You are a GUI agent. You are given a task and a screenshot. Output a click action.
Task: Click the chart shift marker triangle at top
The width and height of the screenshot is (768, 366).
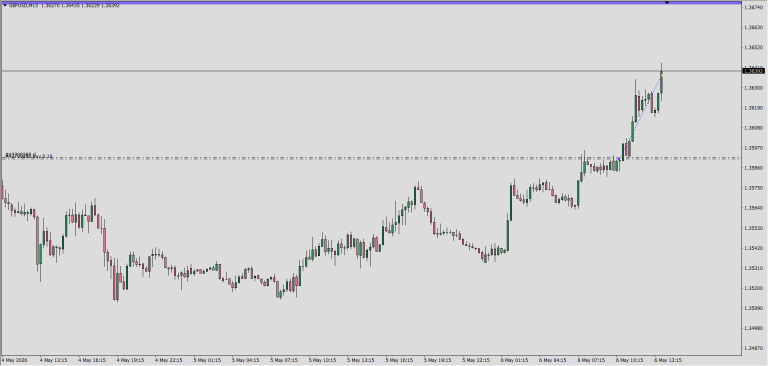pyautogui.click(x=667, y=3)
